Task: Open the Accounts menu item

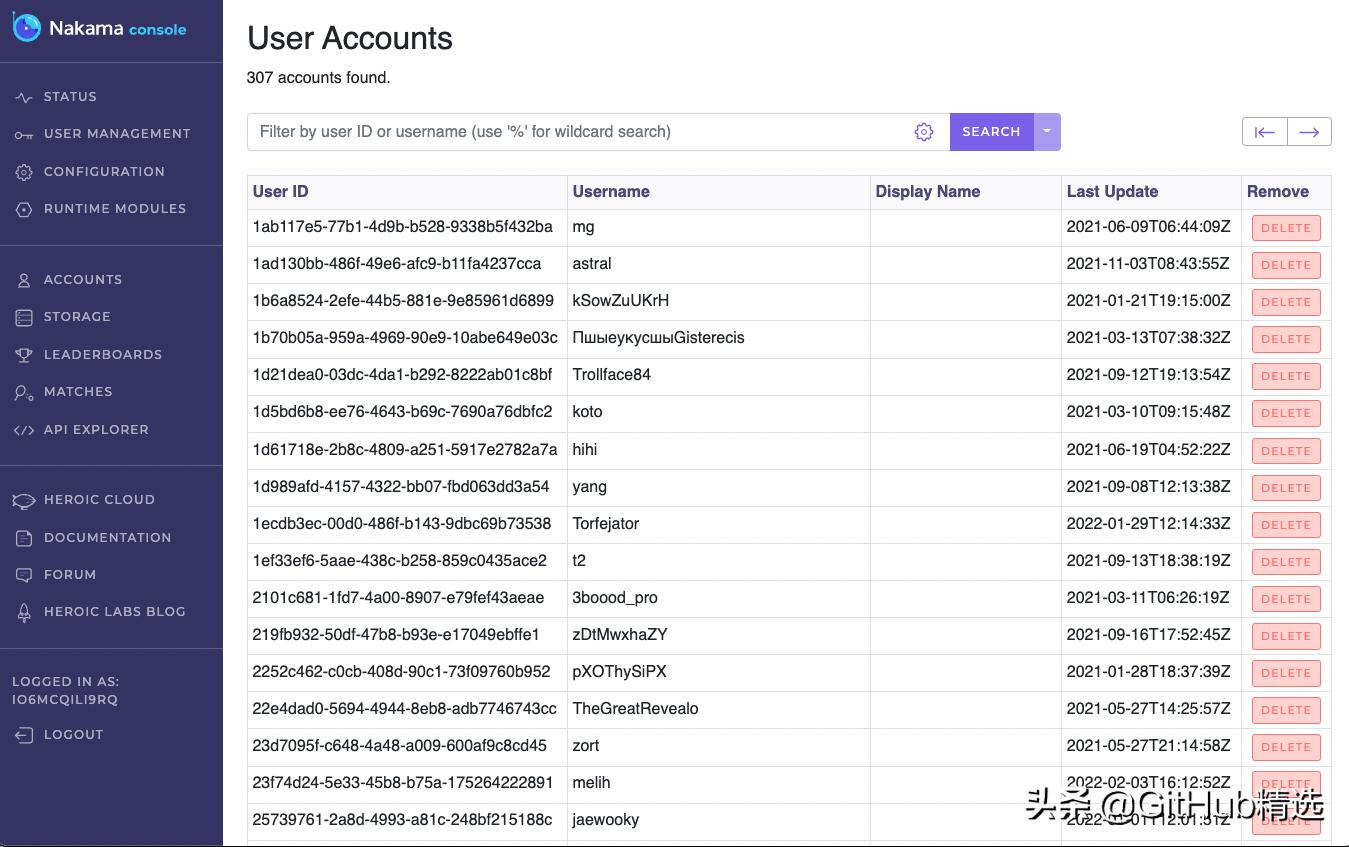Action: point(82,280)
